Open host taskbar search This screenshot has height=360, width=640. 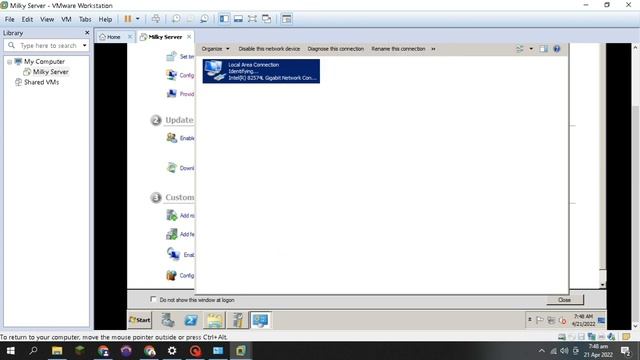33,351
